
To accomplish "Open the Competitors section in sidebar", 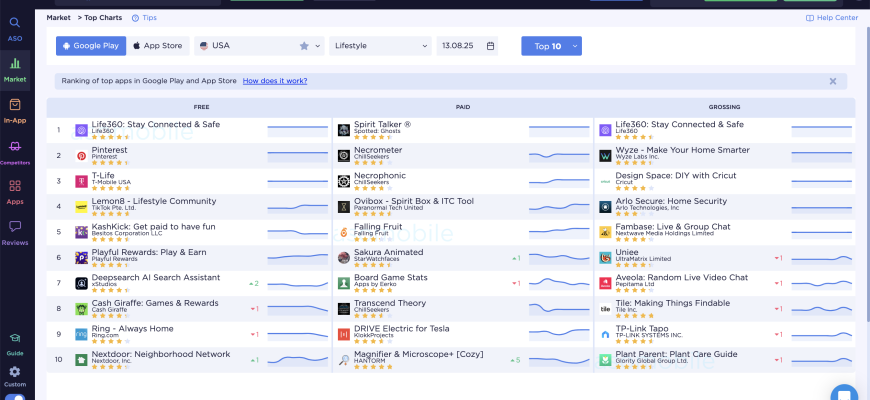I will click(x=15, y=151).
